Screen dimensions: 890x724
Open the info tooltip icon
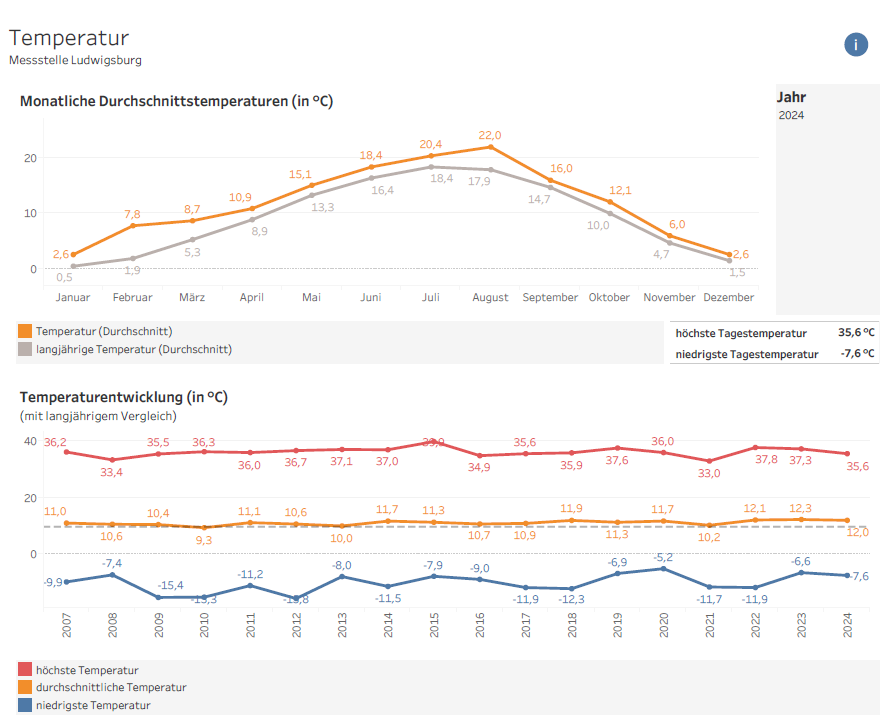click(856, 44)
